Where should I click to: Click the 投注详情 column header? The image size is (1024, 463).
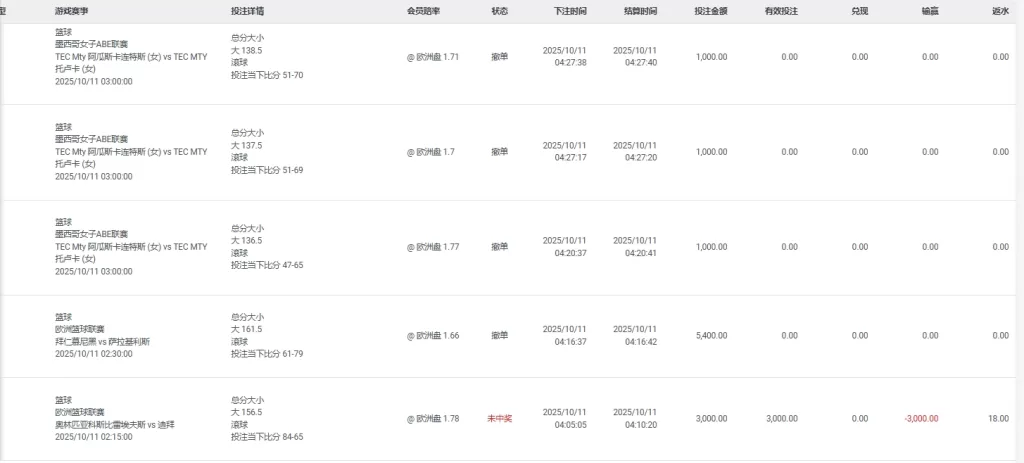[x=247, y=11]
